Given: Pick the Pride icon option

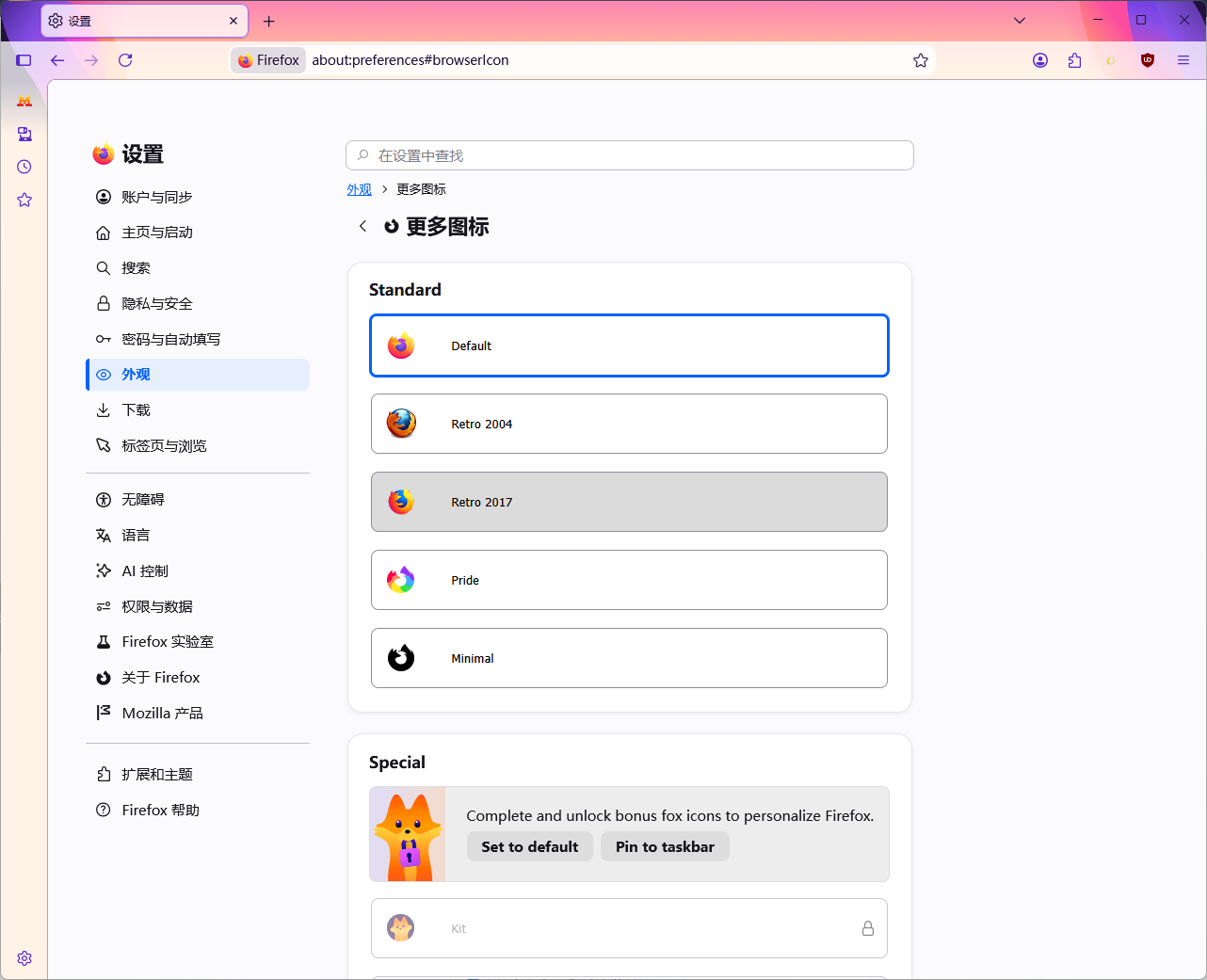Looking at the screenshot, I should coord(629,580).
